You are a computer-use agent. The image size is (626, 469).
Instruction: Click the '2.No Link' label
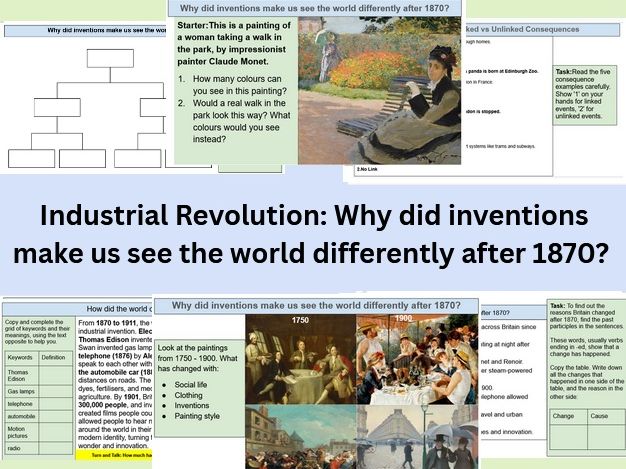(x=367, y=169)
